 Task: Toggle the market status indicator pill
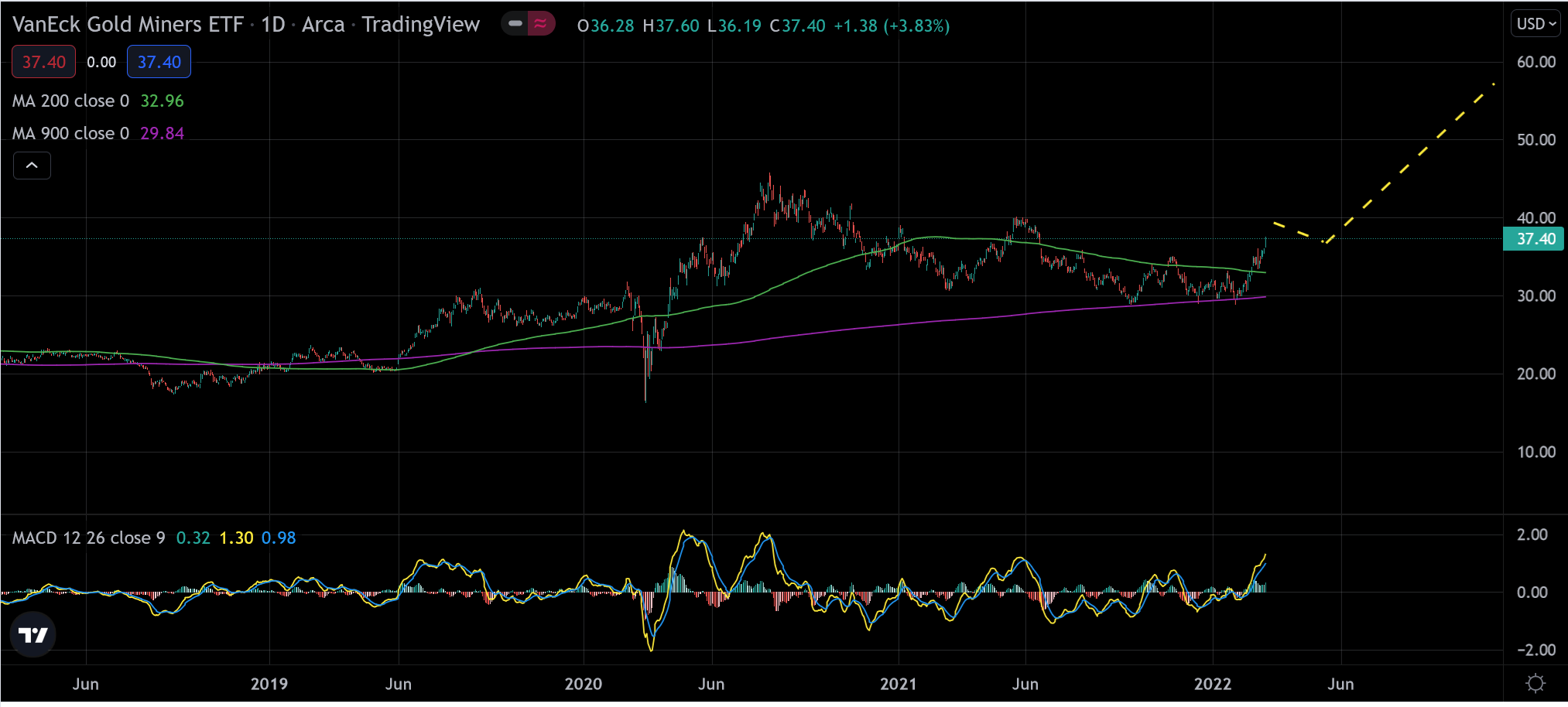pyautogui.click(x=528, y=24)
